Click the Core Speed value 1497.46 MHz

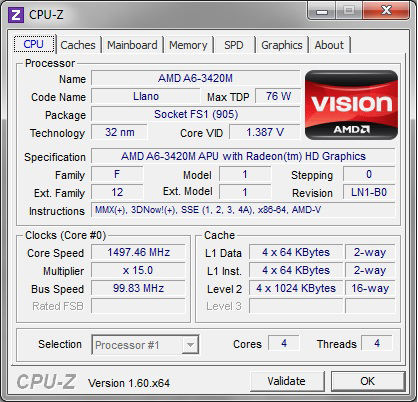(x=138, y=252)
